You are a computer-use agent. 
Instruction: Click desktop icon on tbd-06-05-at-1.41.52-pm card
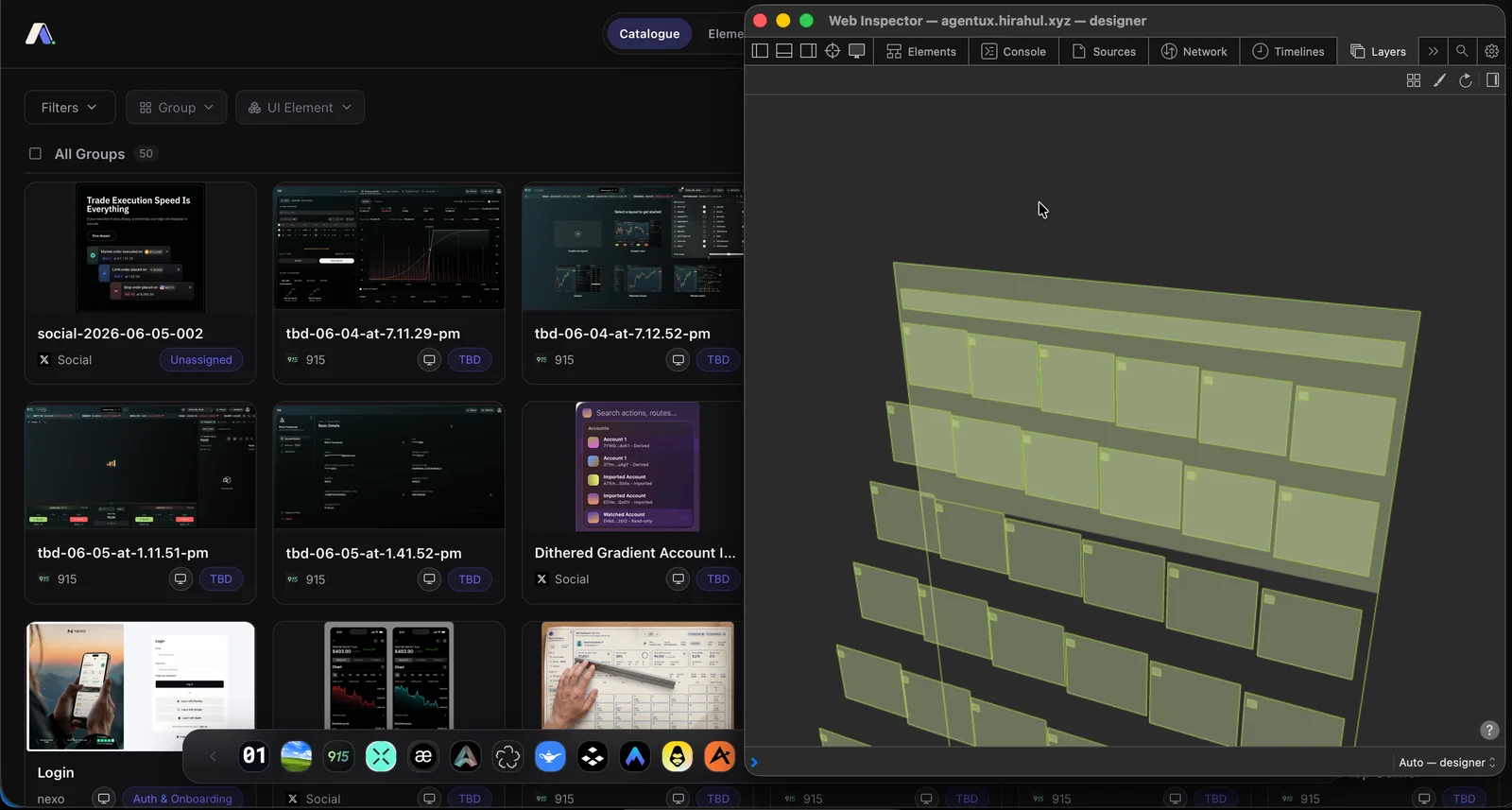coord(429,578)
